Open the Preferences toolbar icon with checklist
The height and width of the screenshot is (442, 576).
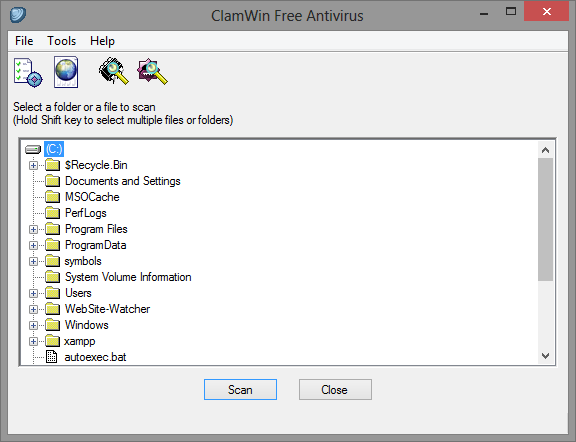pyautogui.click(x=28, y=72)
